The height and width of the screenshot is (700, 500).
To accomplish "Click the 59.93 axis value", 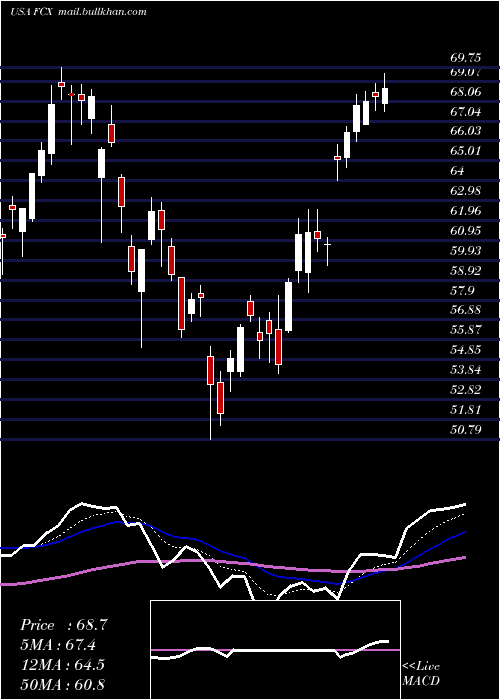I will pyautogui.click(x=465, y=251).
